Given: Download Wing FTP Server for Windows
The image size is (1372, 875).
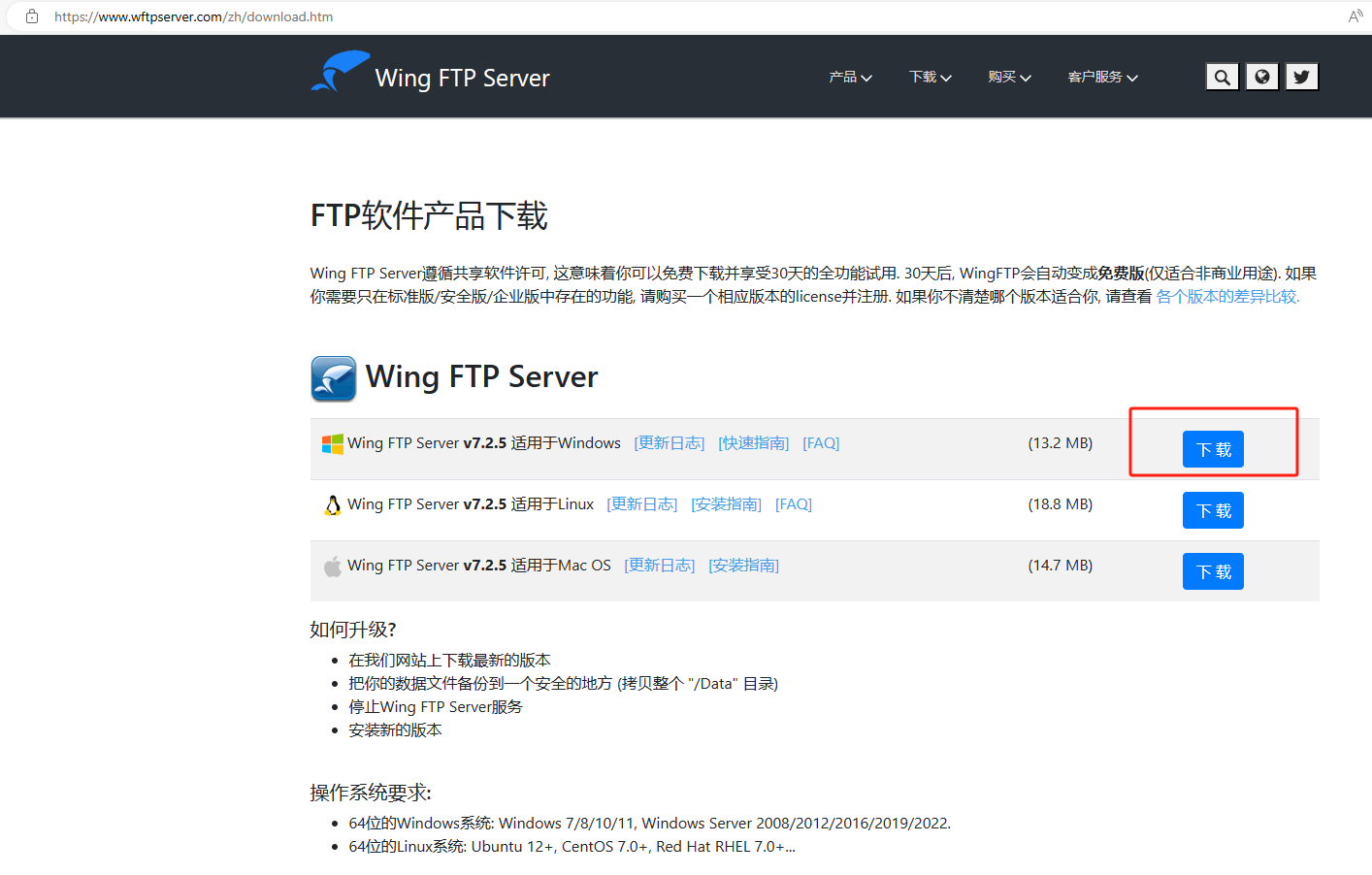Looking at the screenshot, I should 1213,449.
